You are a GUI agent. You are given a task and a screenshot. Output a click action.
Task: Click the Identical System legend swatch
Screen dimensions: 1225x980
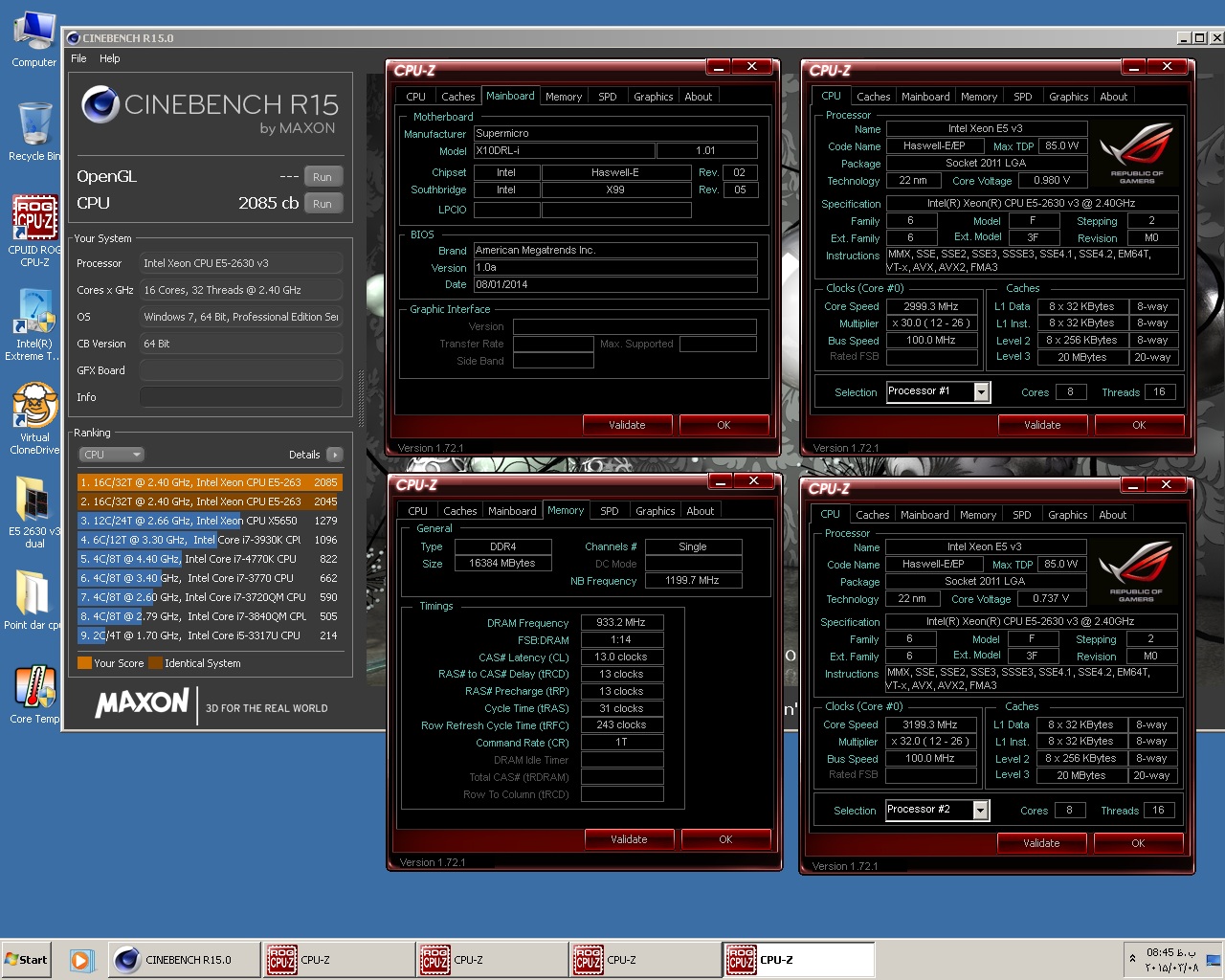[x=155, y=663]
